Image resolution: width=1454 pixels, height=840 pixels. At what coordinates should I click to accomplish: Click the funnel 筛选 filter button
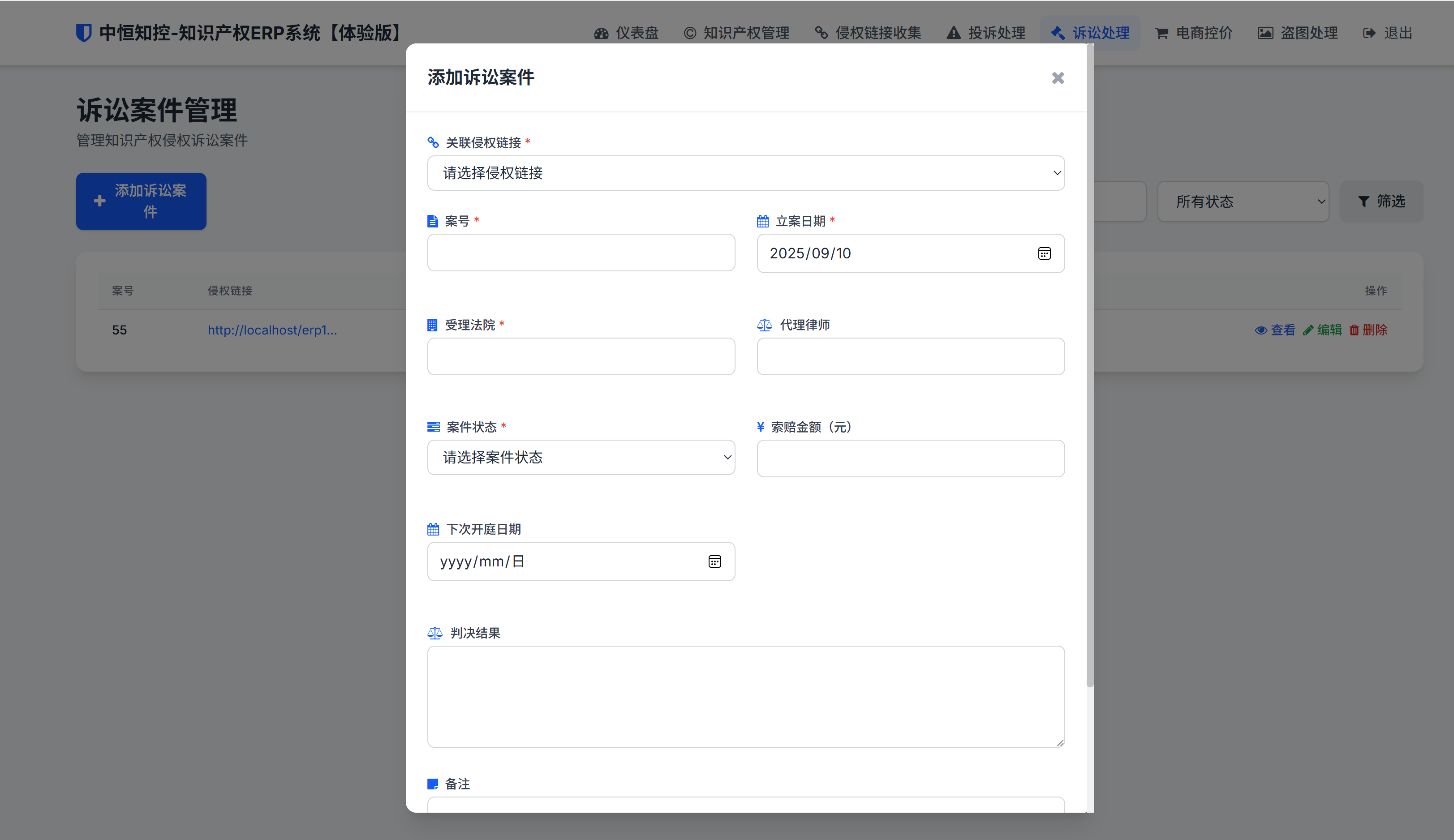(1381, 201)
